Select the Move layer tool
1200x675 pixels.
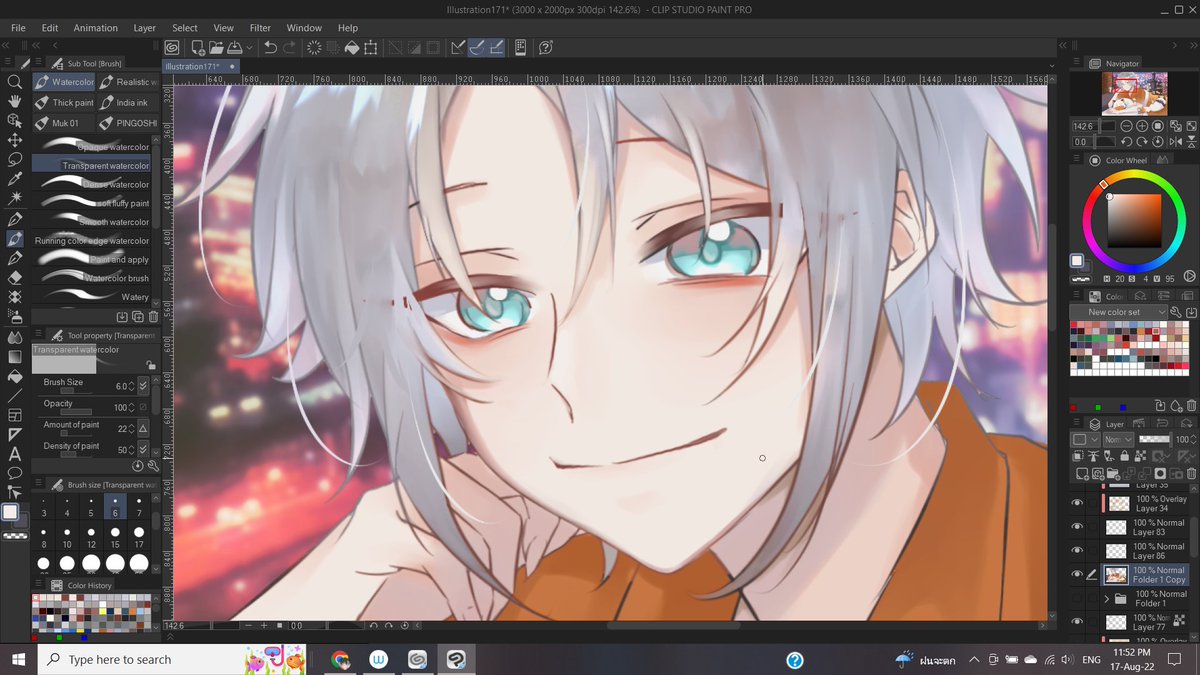14,140
